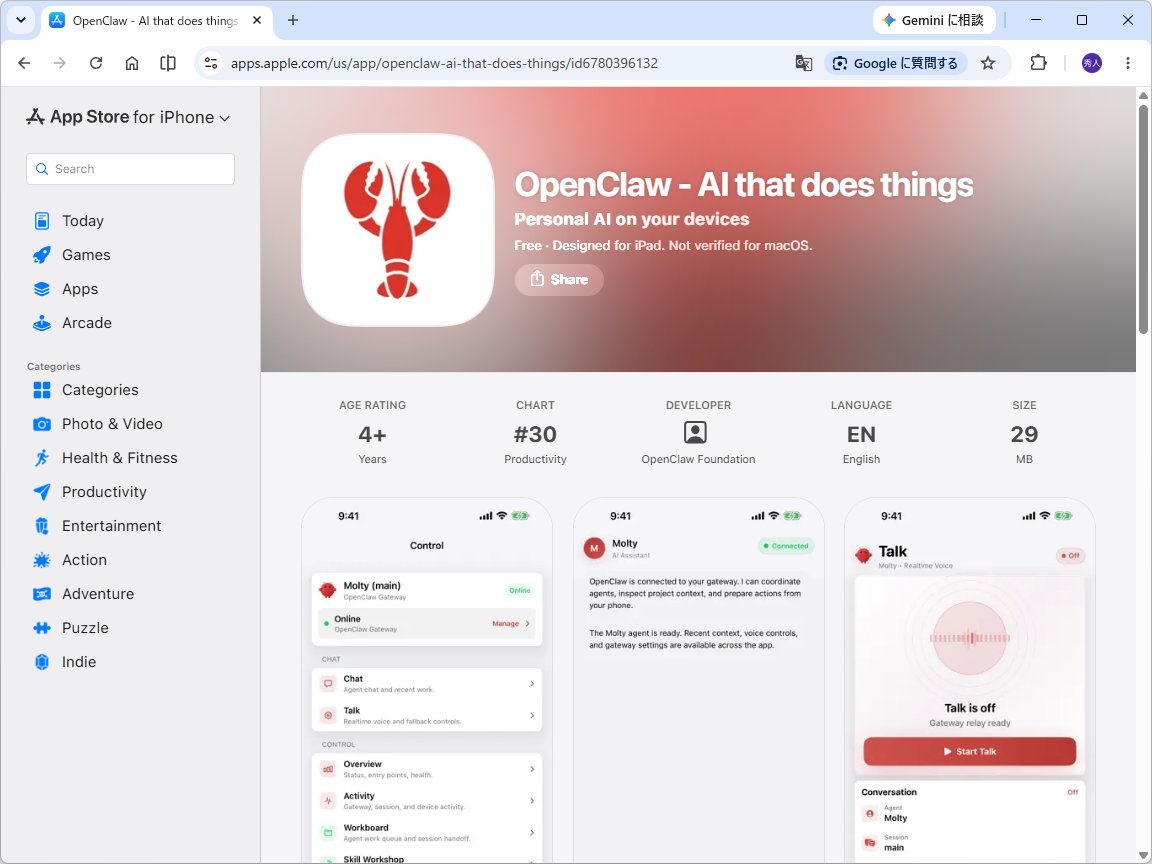Click the page vertical scrollbar
Image resolution: width=1152 pixels, height=864 pixels.
pyautogui.click(x=1143, y=219)
